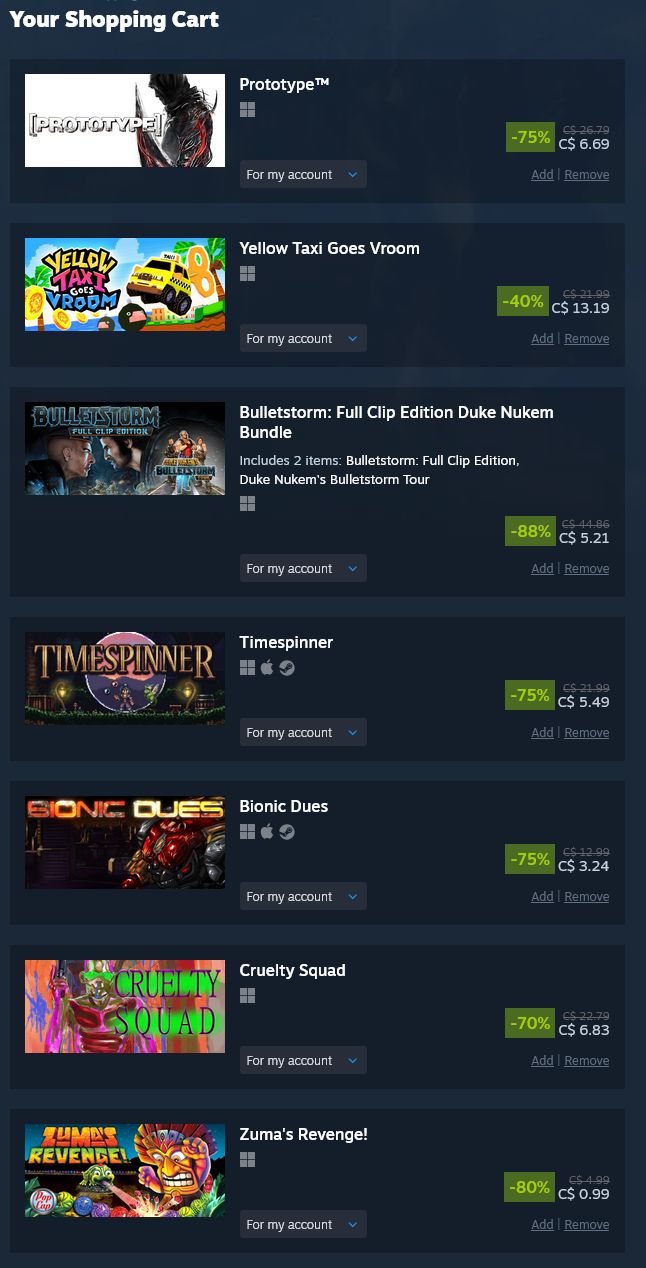The width and height of the screenshot is (646, 1268).
Task: Click Add link for Bionic Dues
Action: click(542, 897)
